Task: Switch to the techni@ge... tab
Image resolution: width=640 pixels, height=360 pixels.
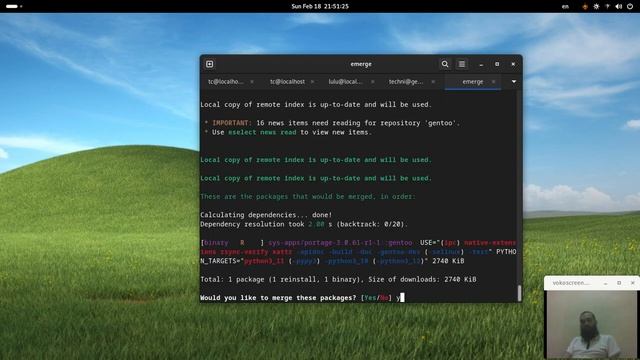Action: coord(406,82)
